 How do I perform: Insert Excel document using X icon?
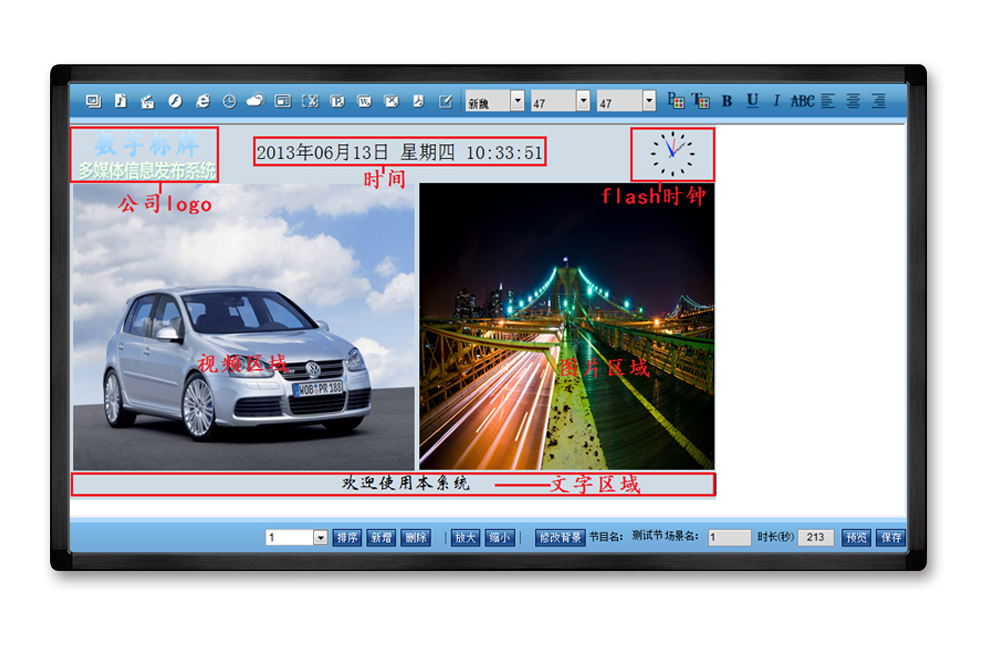[x=310, y=101]
